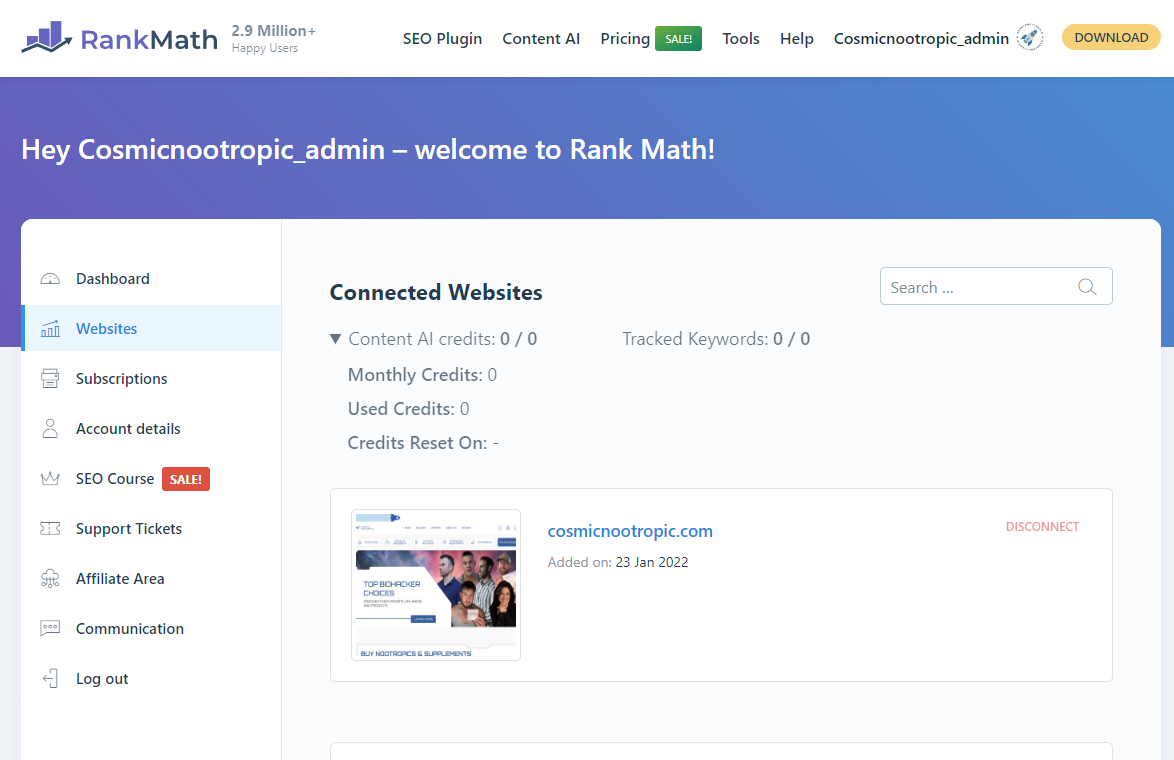Open Cosmicnootropic_admin account menu

(922, 38)
